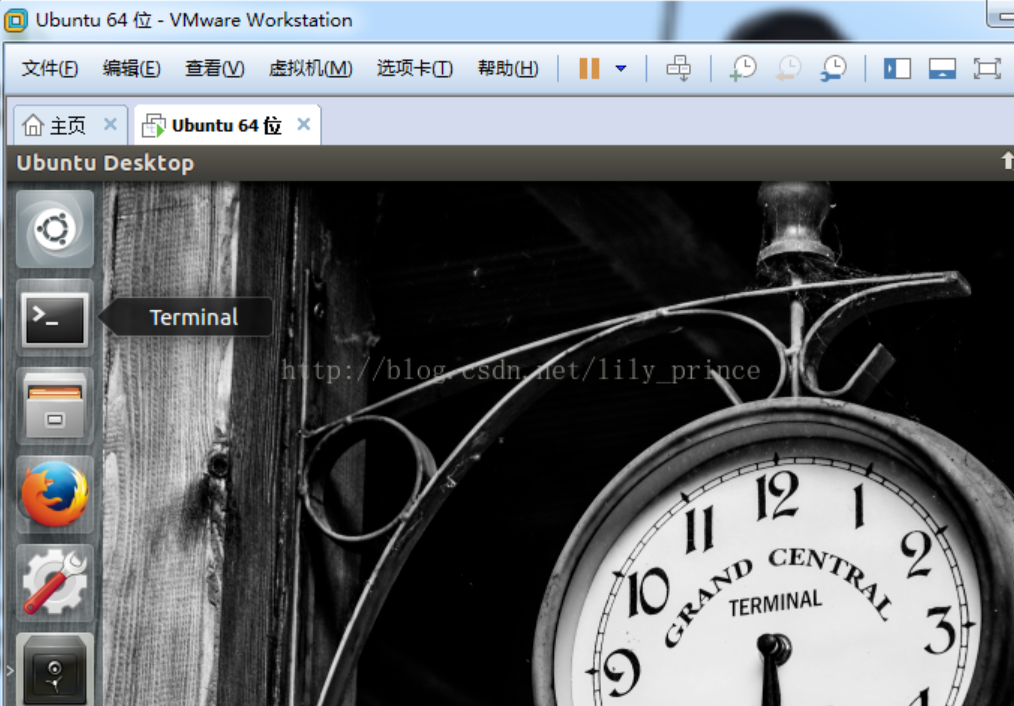
Task: Click the Ubuntu Dash button at launcher top
Action: (x=54, y=228)
